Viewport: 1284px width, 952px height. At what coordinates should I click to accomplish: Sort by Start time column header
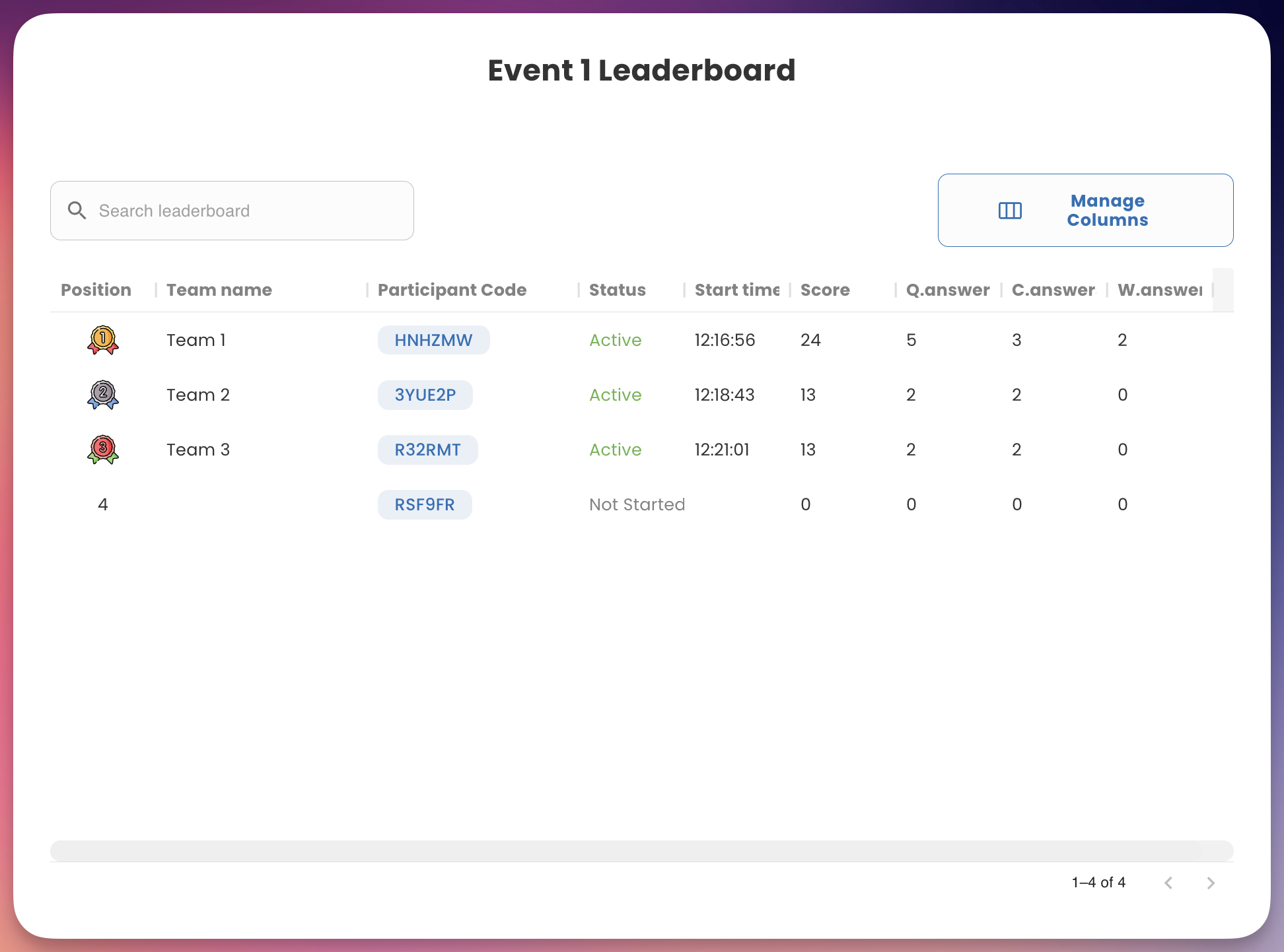click(736, 290)
